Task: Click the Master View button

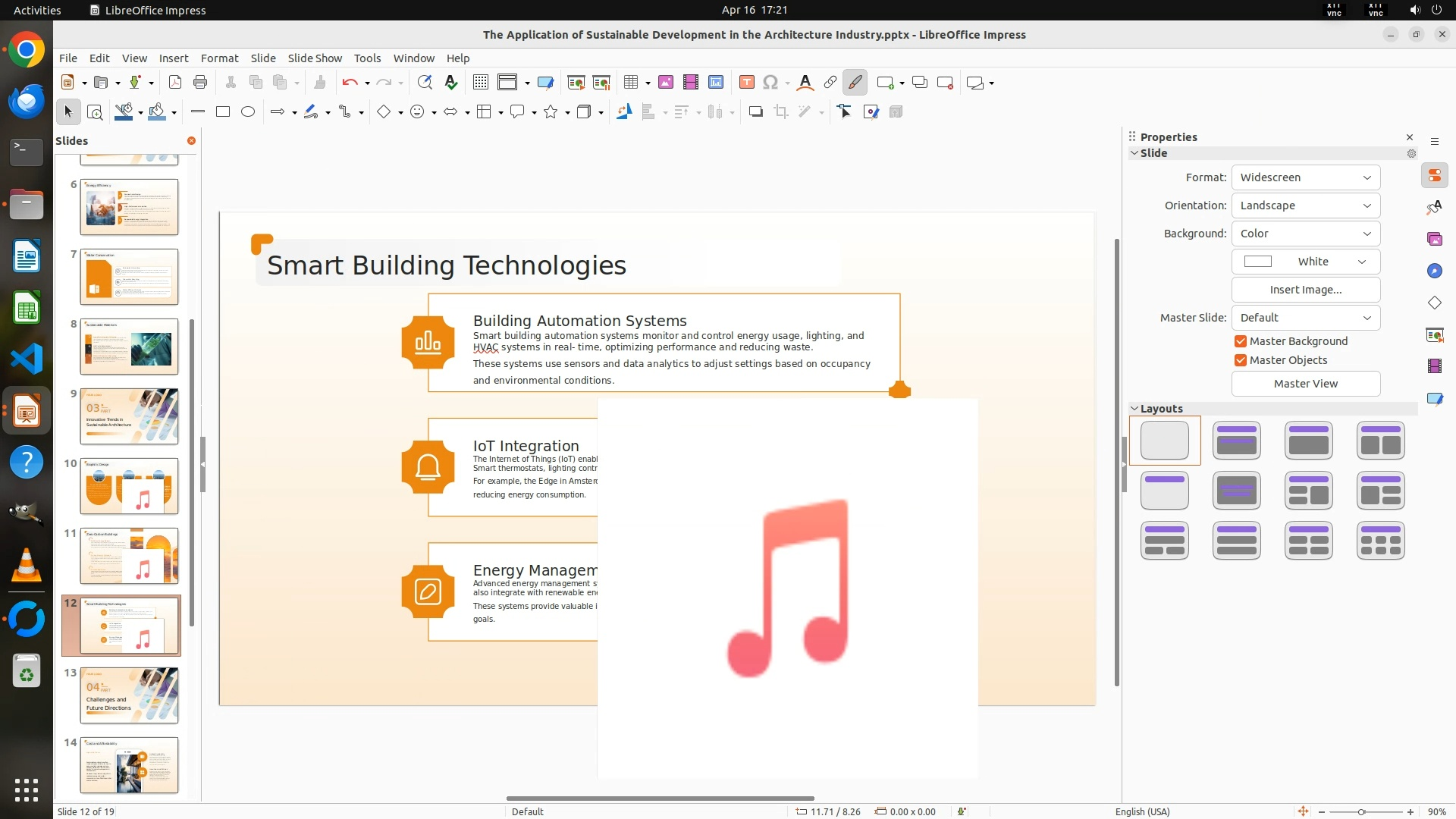Action: click(x=1305, y=384)
